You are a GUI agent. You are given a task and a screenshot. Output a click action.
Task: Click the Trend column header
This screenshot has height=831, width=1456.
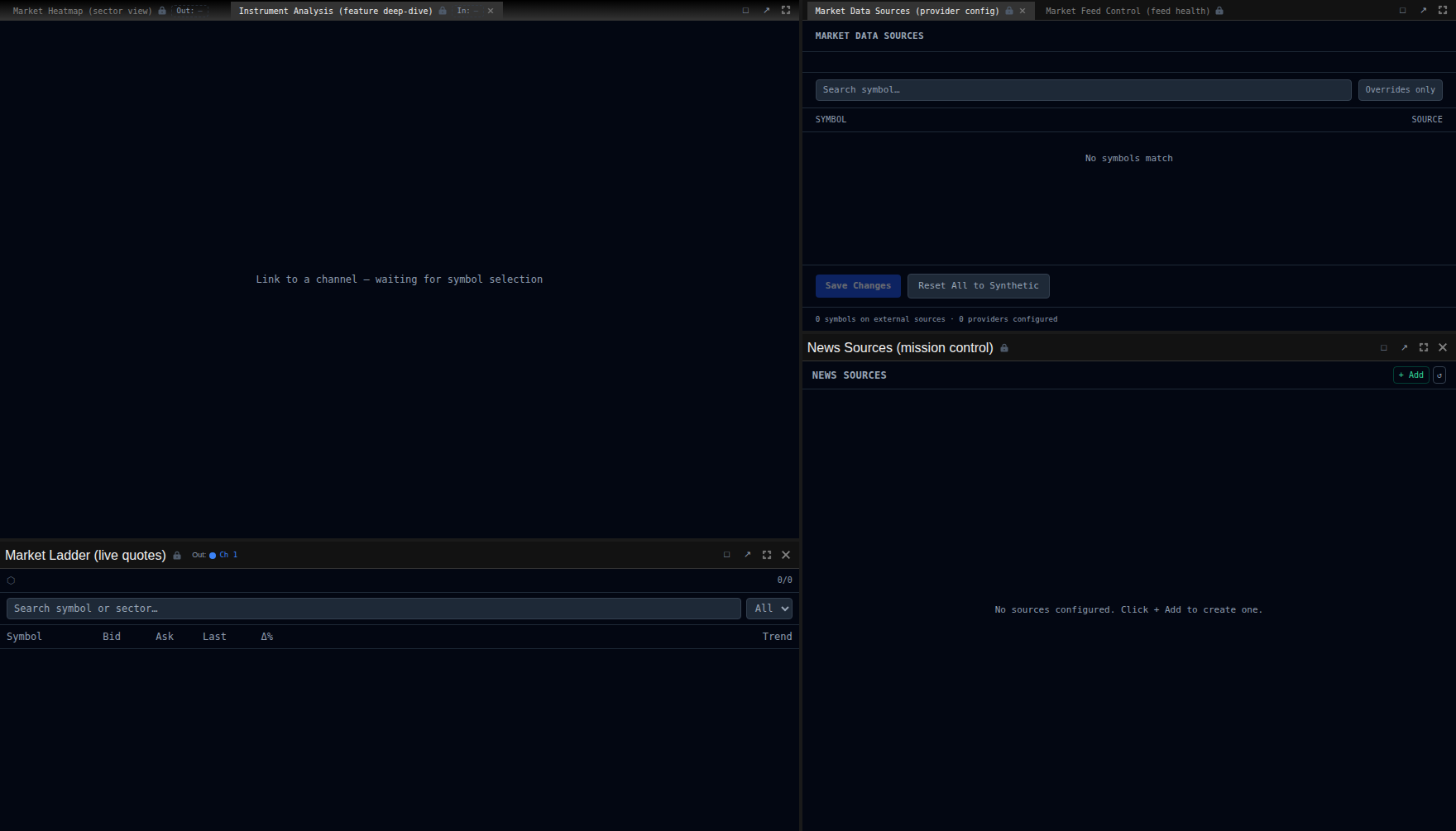(x=777, y=637)
